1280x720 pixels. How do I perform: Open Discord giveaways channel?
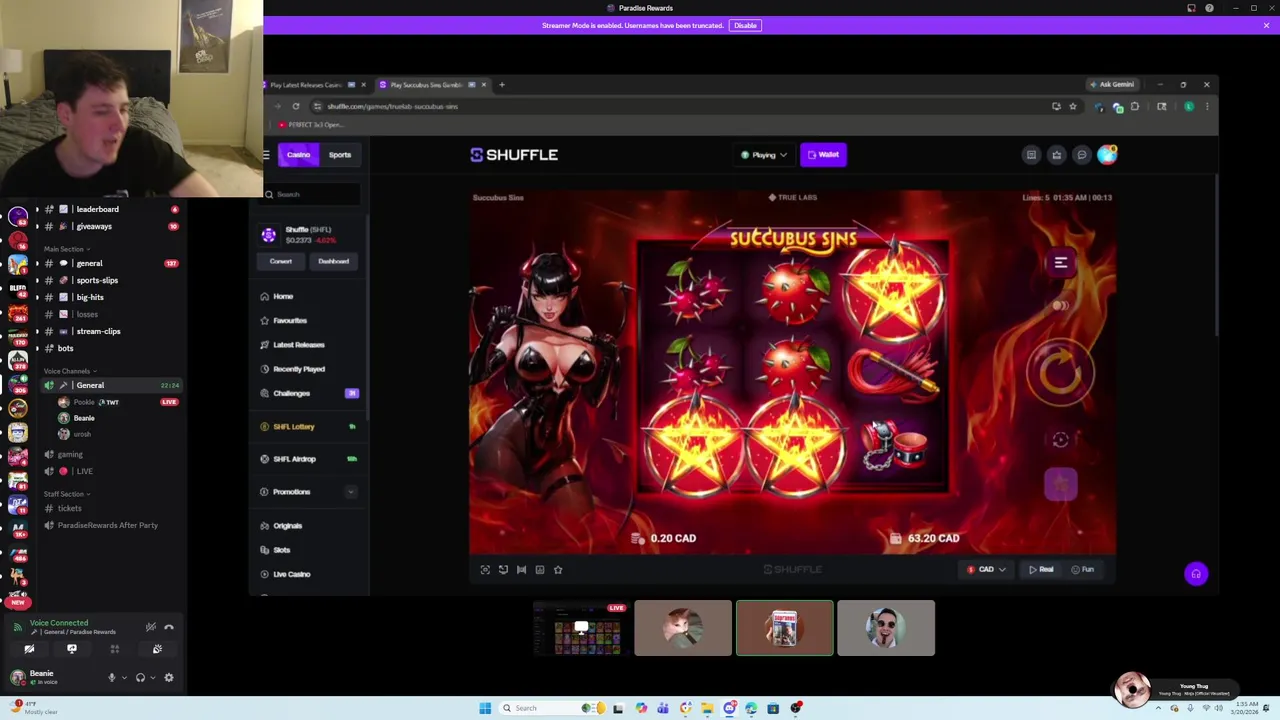tap(94, 226)
